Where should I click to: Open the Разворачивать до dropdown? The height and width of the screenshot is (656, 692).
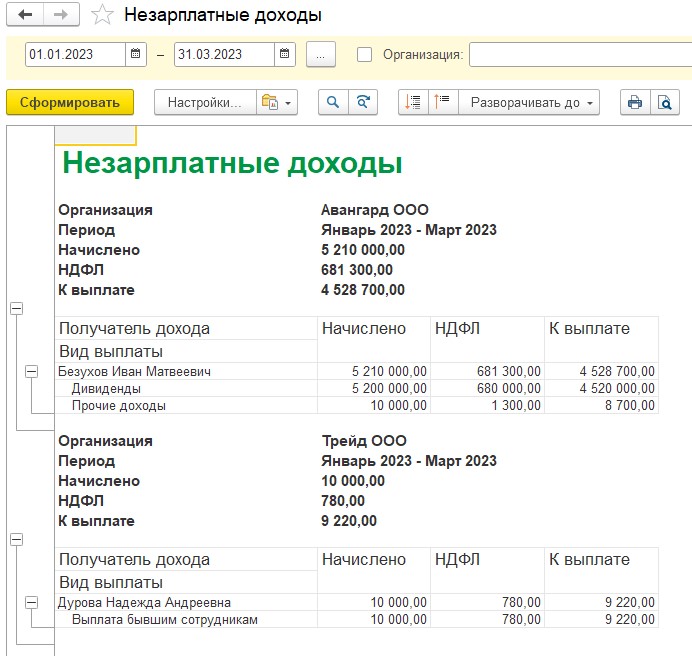[529, 102]
